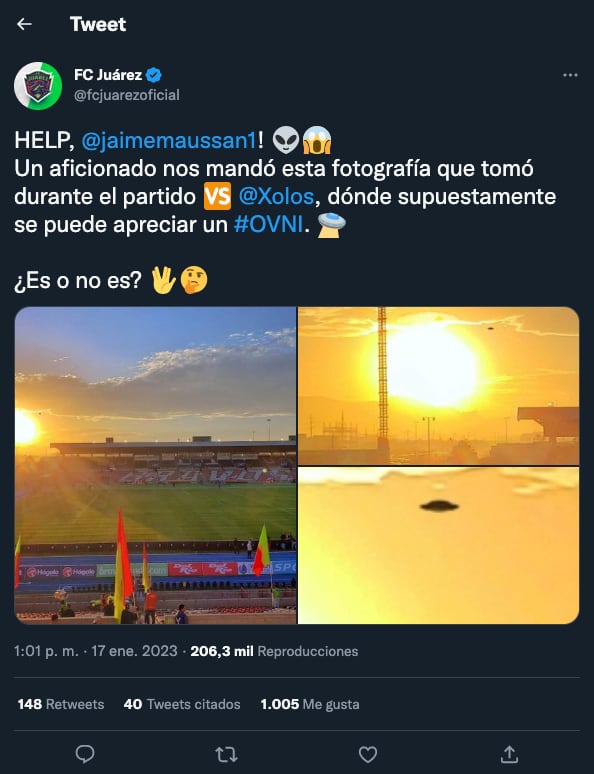Open the 148 Retweets list

coord(61,704)
